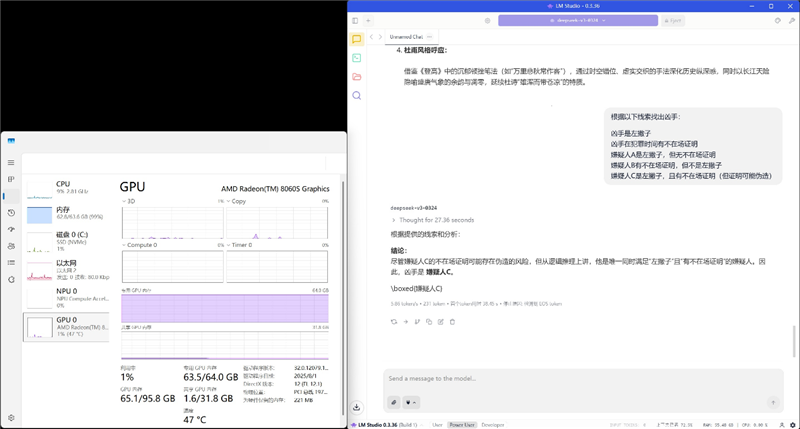Continue the assistant message with arrow icon
Viewport: 800px width, 429px height.
[x=406, y=322]
